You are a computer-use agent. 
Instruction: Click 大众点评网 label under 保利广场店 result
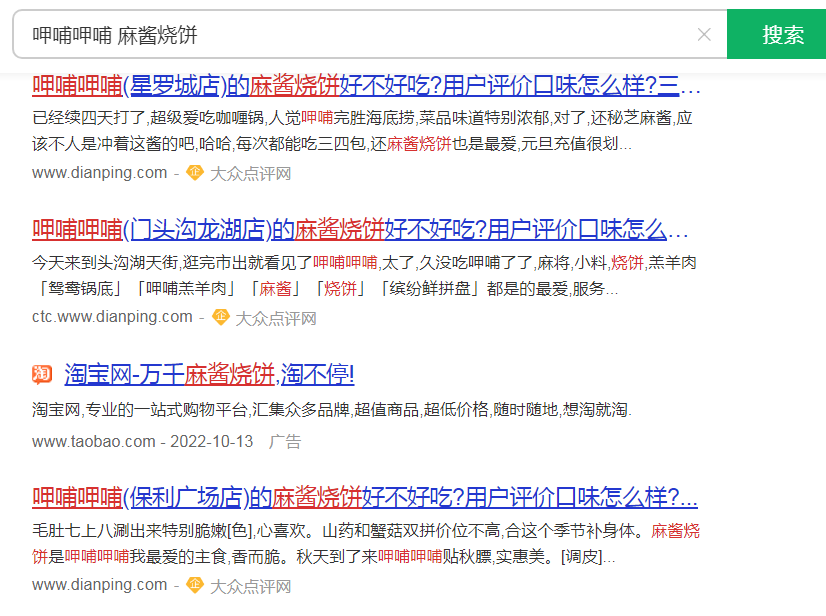click(x=250, y=585)
